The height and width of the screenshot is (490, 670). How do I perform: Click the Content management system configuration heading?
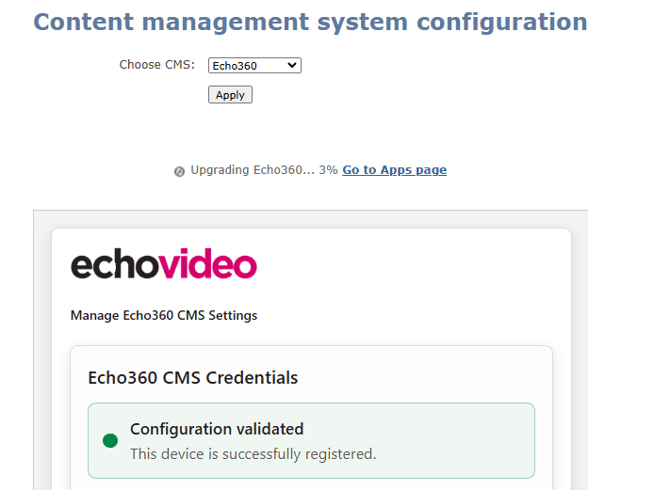(310, 22)
